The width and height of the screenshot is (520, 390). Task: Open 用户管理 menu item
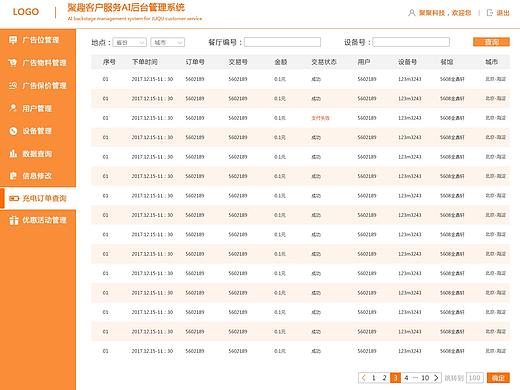coord(38,108)
